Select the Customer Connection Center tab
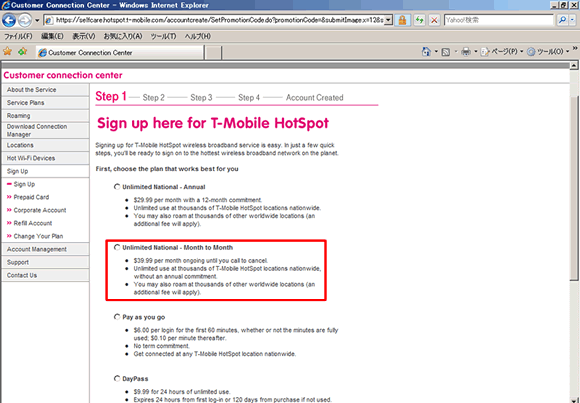 (120, 53)
